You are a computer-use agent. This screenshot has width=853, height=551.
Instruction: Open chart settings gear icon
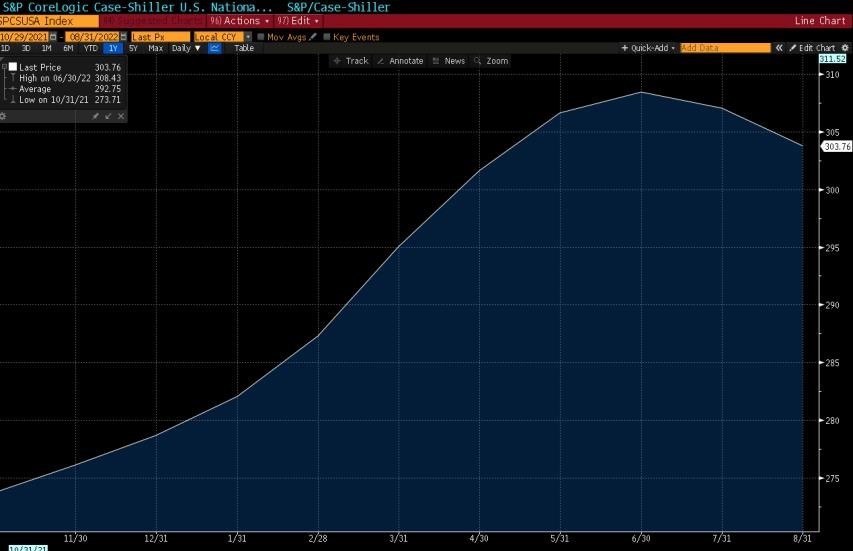tap(845, 48)
